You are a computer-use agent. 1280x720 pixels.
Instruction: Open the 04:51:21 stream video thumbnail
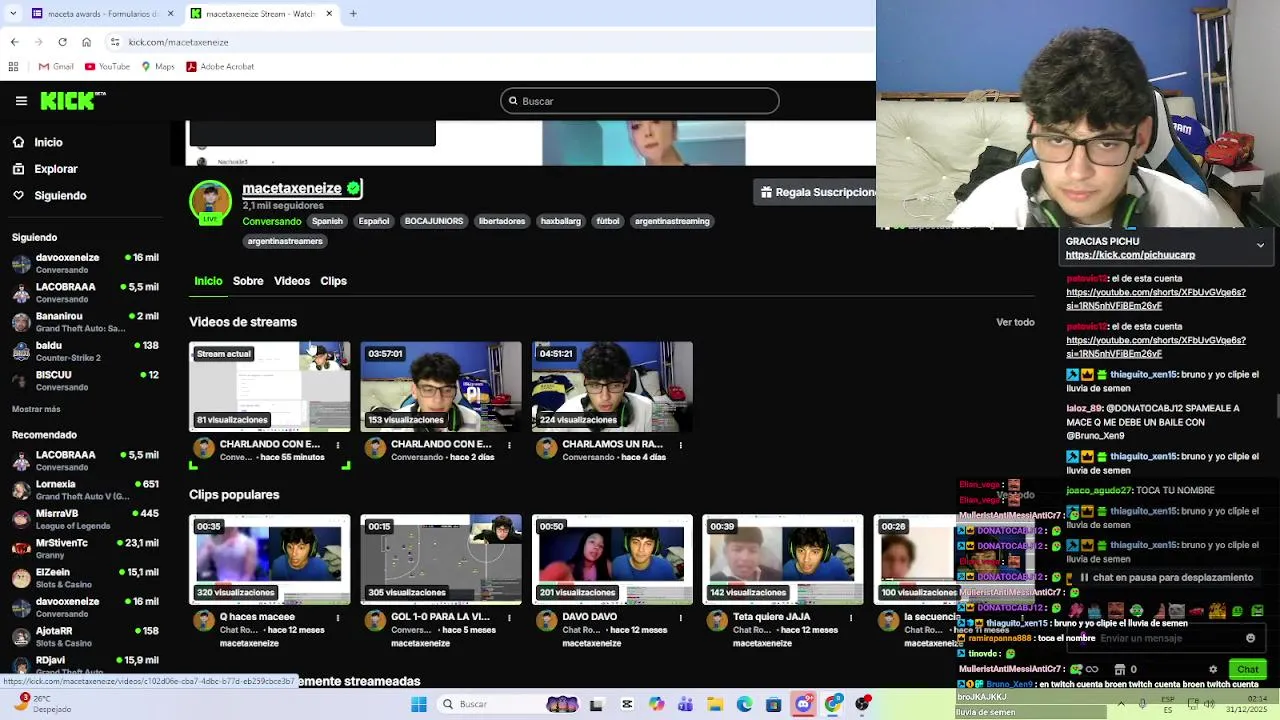click(612, 386)
